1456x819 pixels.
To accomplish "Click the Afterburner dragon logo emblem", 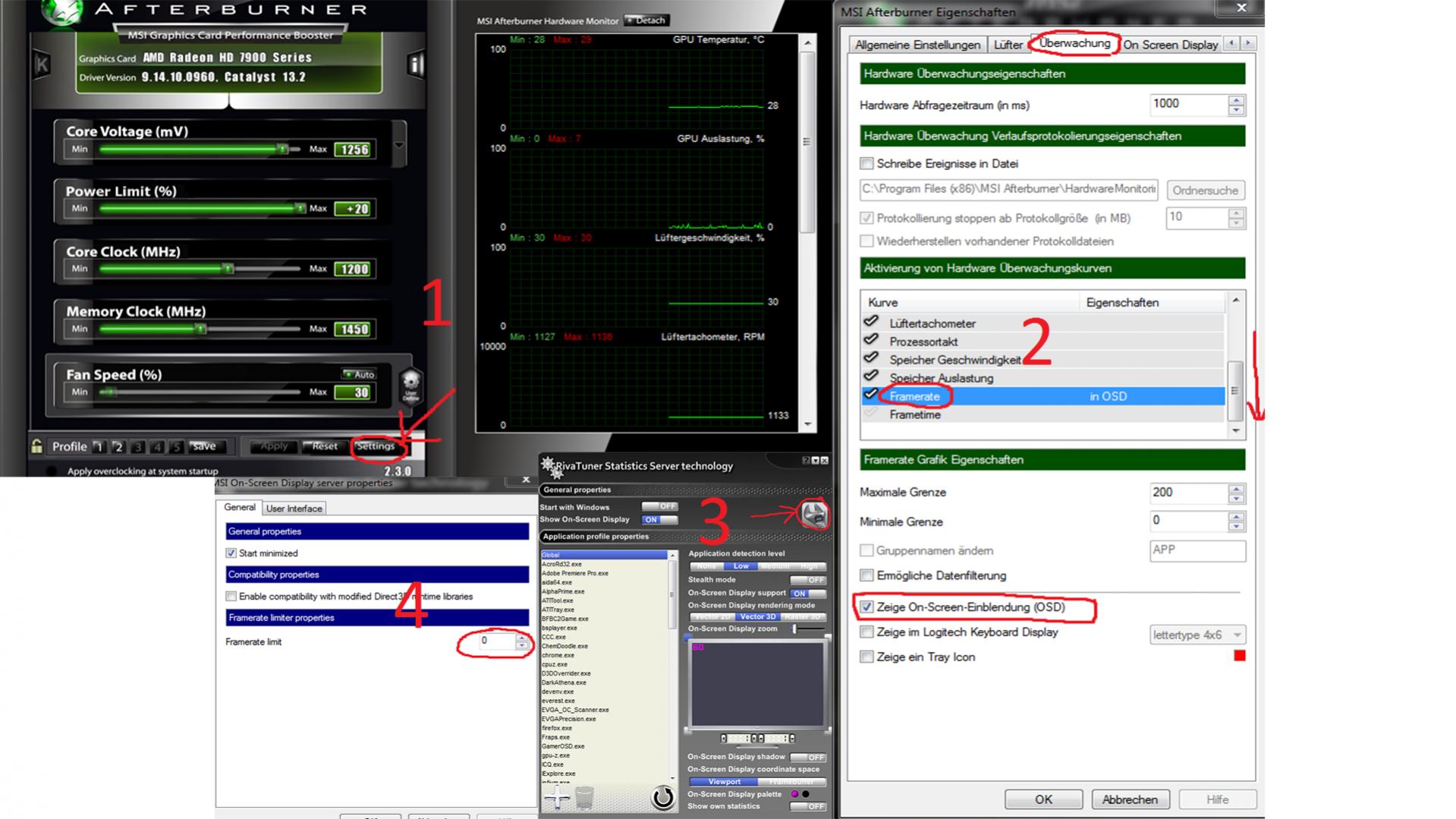I will point(61,12).
